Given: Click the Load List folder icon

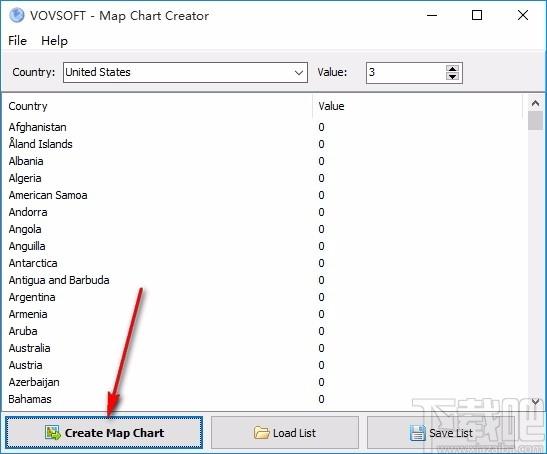Looking at the screenshot, I should [x=262, y=433].
